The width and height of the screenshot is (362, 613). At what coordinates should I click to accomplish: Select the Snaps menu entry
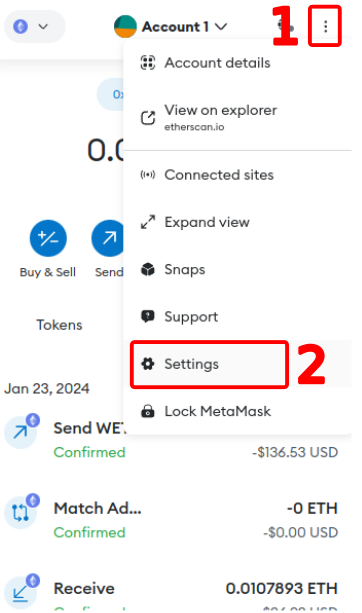[238, 269]
